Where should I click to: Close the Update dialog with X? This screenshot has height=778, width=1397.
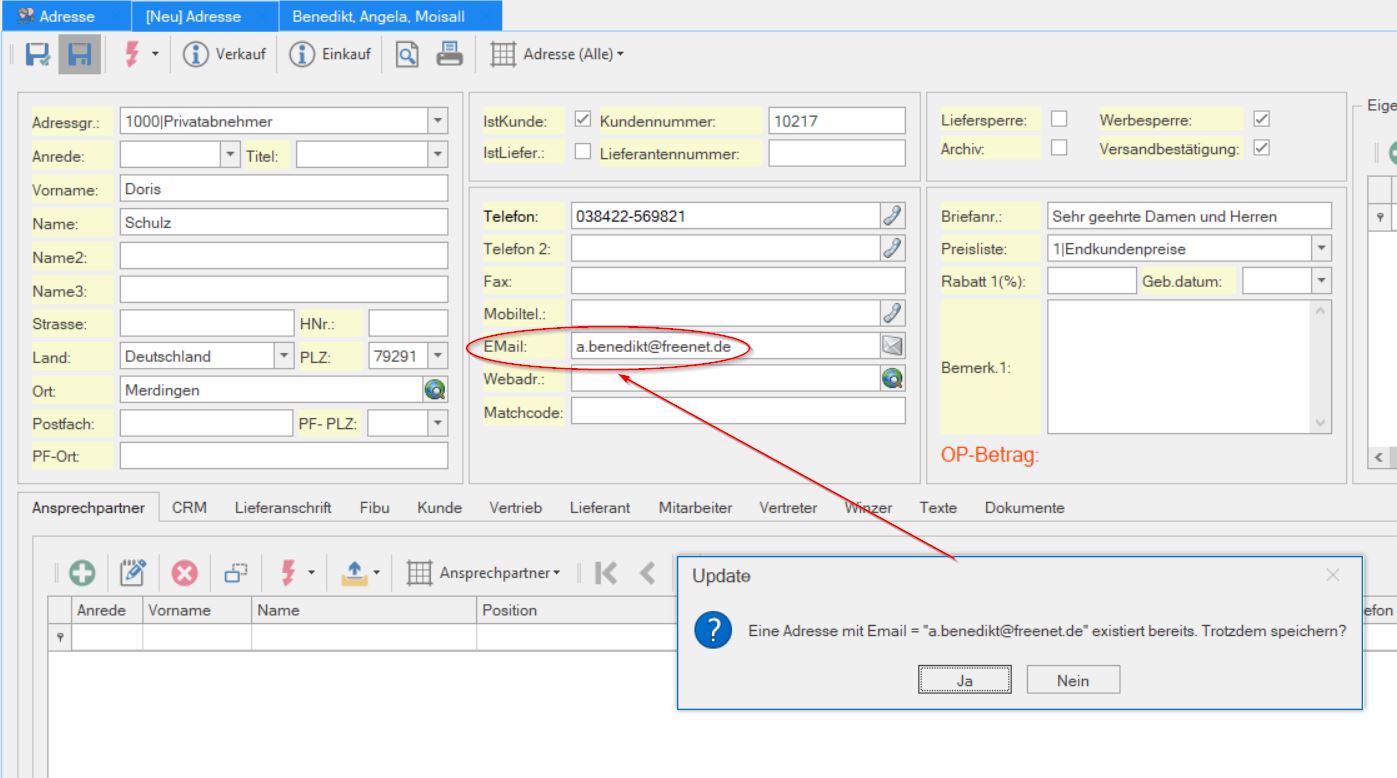pyautogui.click(x=1332, y=575)
